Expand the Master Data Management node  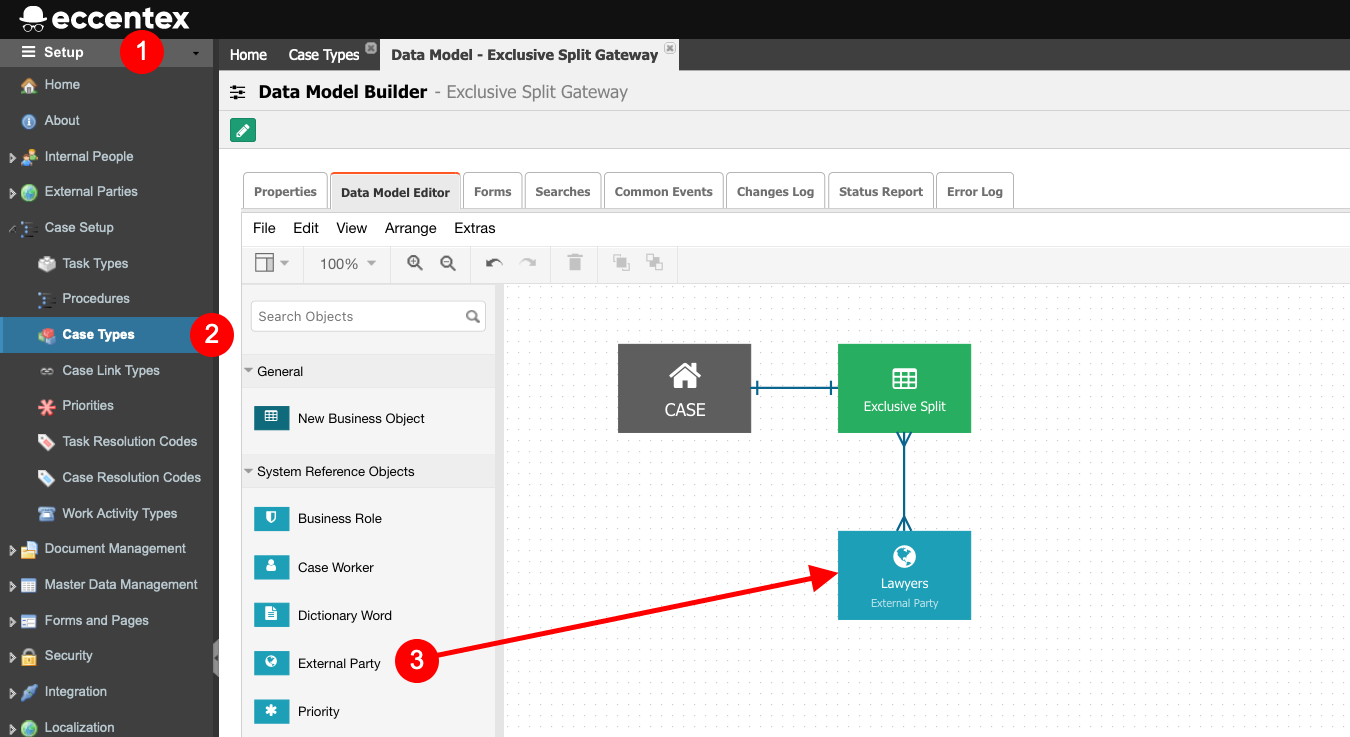(12, 586)
